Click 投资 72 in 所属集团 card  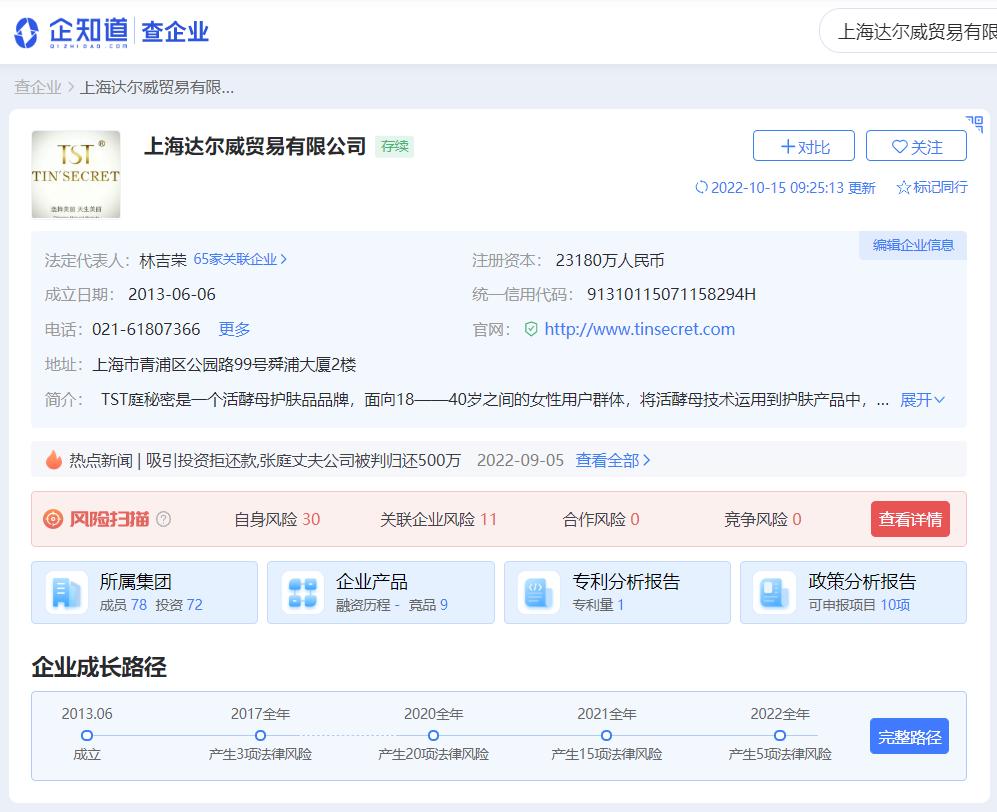(x=179, y=605)
